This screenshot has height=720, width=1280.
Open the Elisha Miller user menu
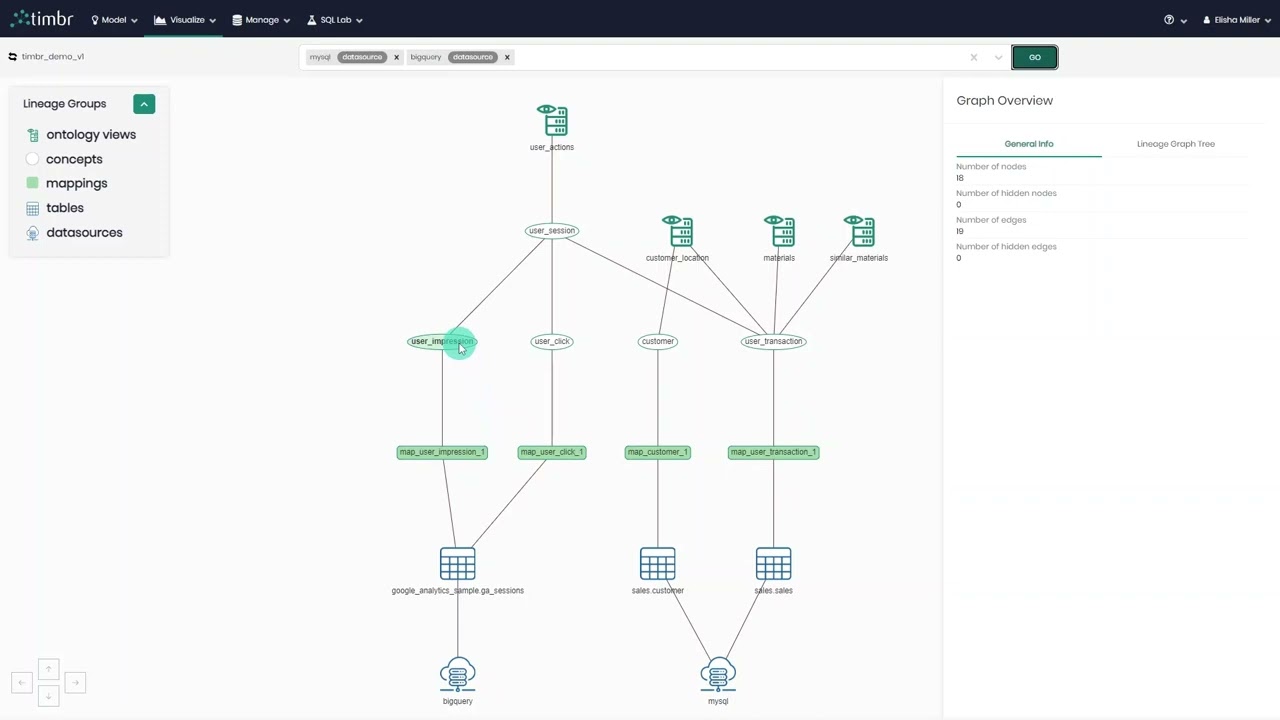[x=1237, y=20]
